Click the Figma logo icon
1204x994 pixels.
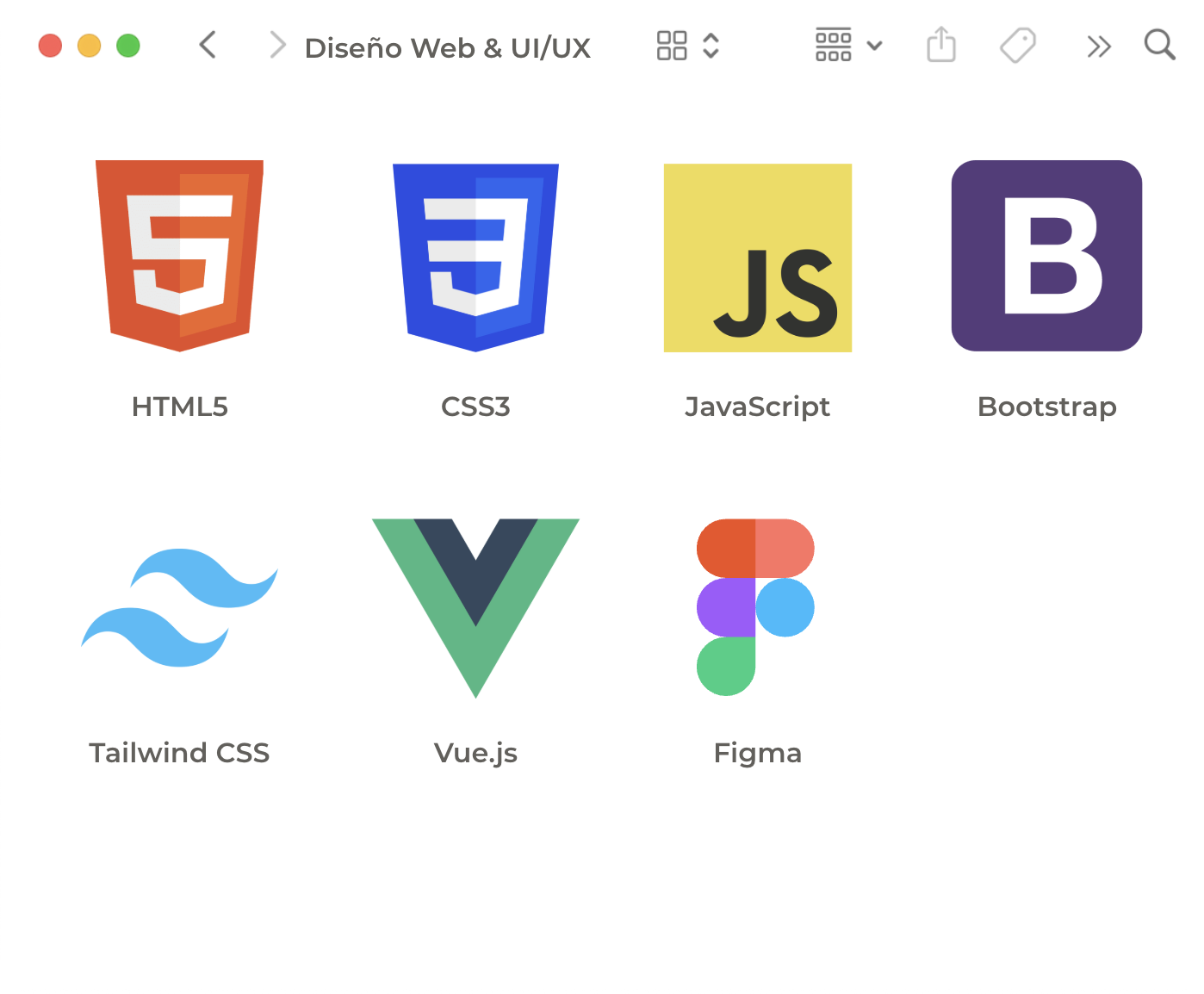coord(755,606)
